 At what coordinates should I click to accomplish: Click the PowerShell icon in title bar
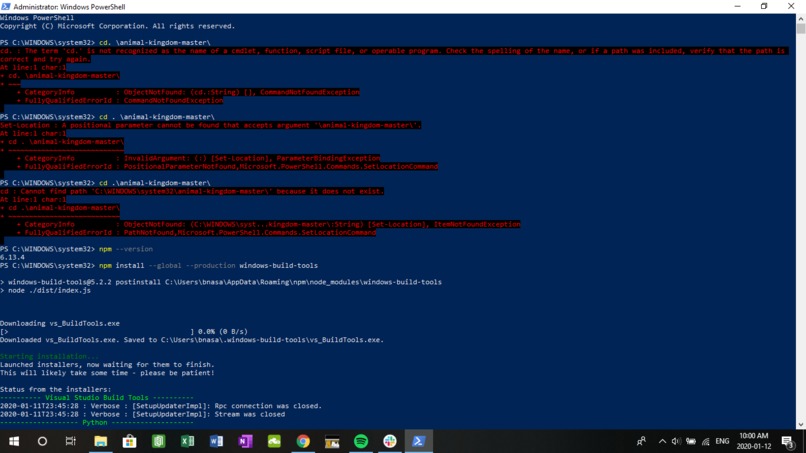pyautogui.click(x=6, y=7)
